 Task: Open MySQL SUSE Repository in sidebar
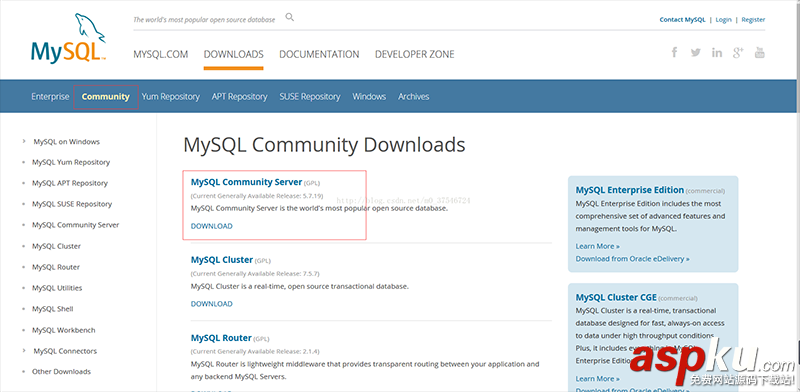(72, 204)
